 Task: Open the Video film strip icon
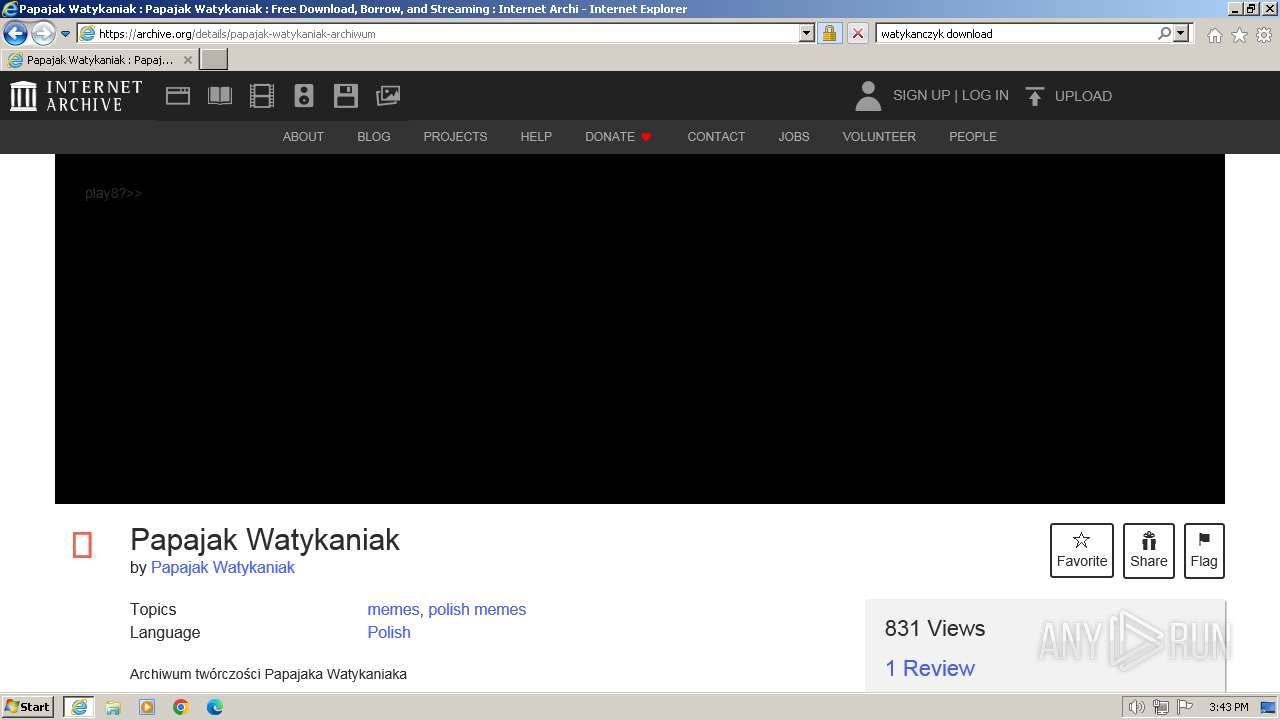(262, 96)
